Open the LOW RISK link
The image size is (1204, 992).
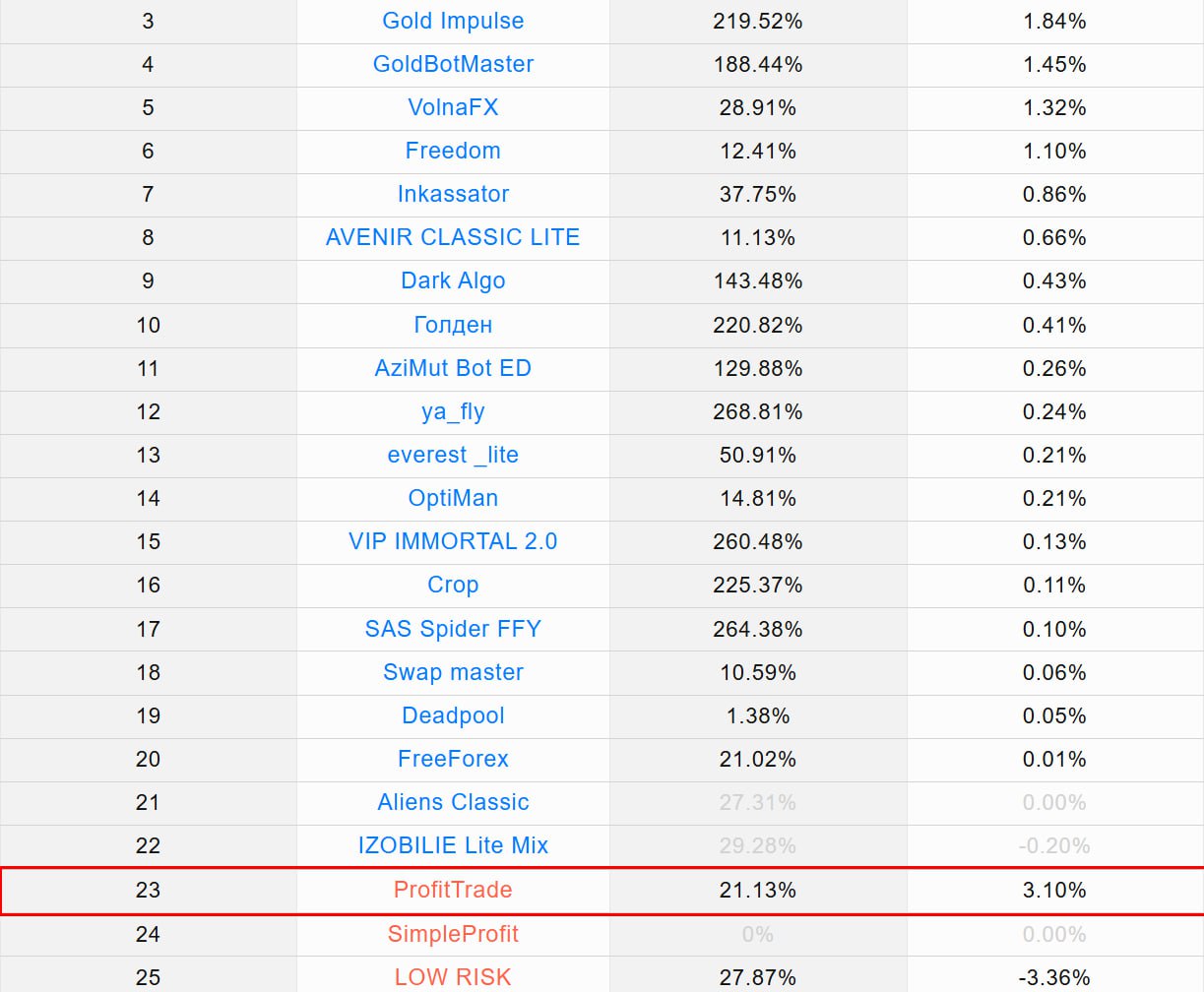[x=453, y=977]
